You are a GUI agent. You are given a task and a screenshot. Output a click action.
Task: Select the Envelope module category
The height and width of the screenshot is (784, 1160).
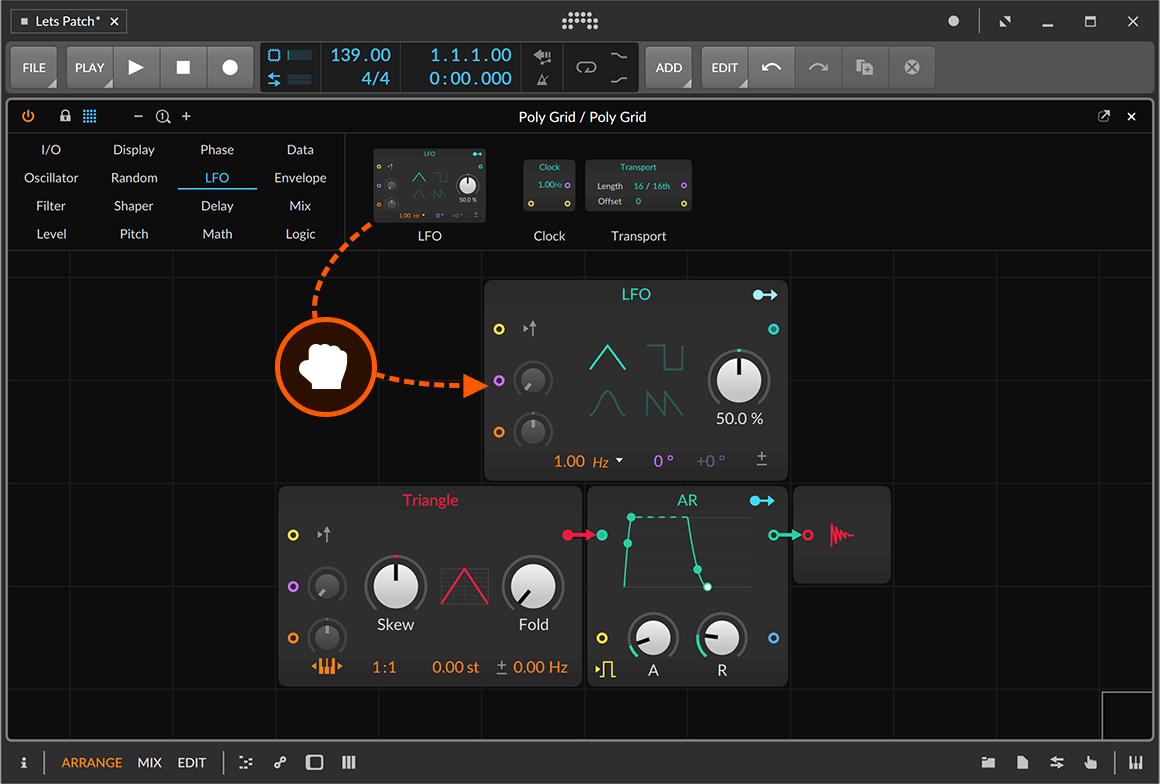tap(300, 178)
